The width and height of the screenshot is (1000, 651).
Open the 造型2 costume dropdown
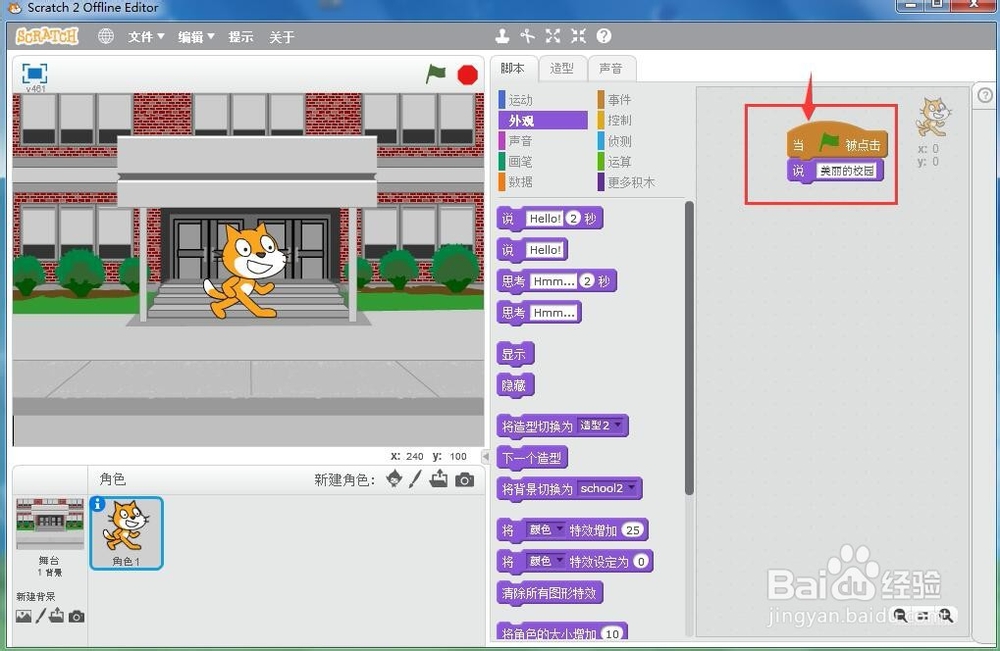[x=600, y=425]
